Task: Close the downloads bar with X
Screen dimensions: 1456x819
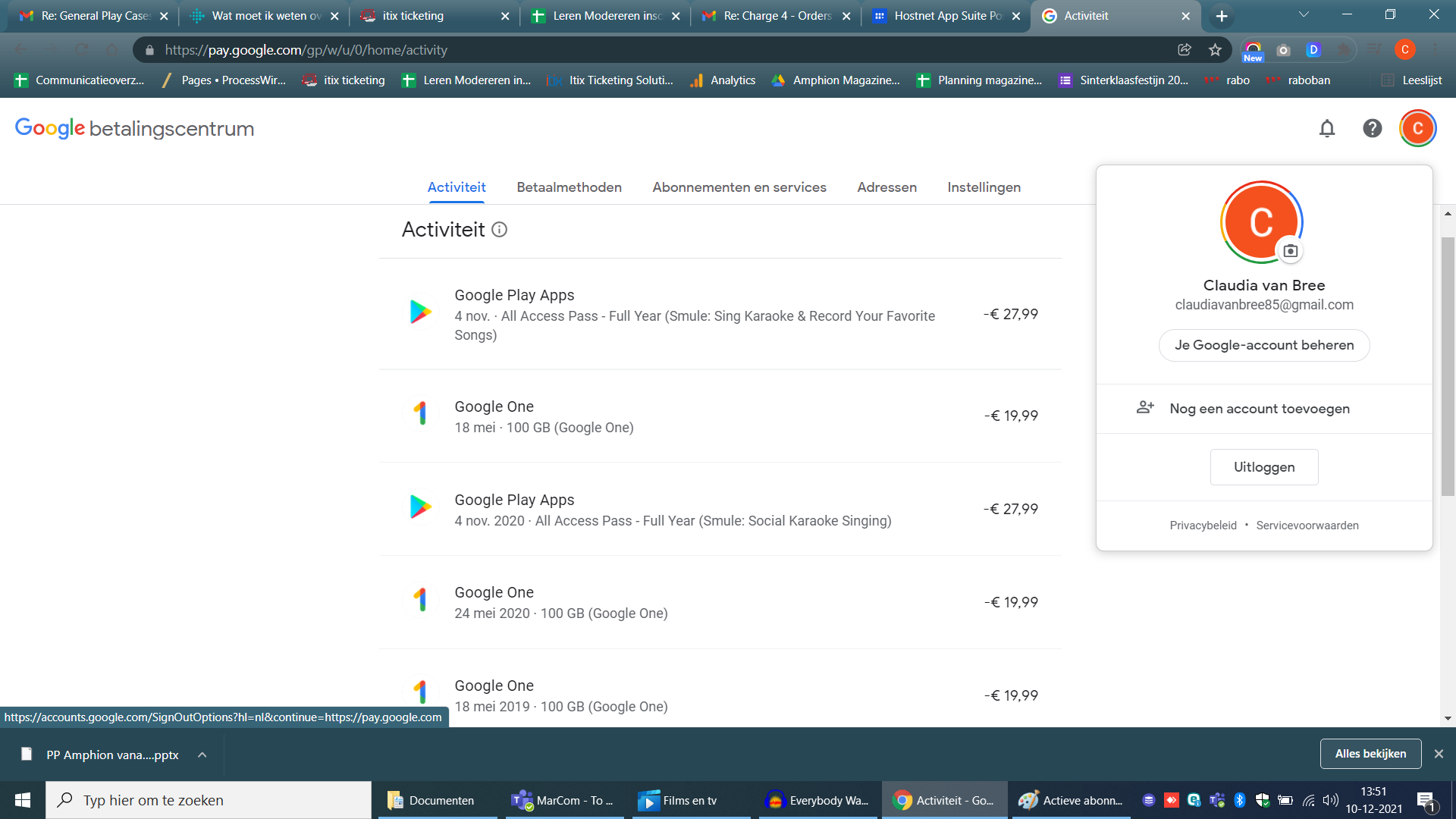Action: click(x=1439, y=754)
